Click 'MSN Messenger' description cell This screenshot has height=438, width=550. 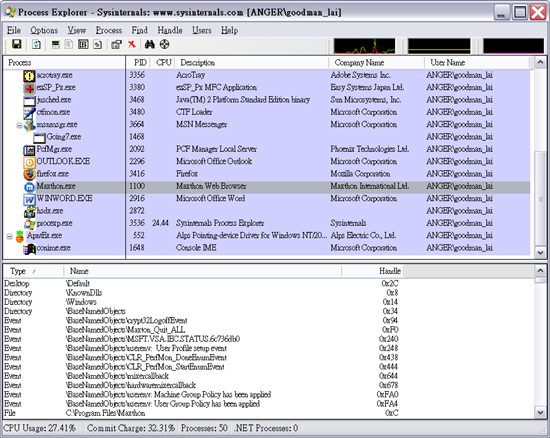point(201,124)
